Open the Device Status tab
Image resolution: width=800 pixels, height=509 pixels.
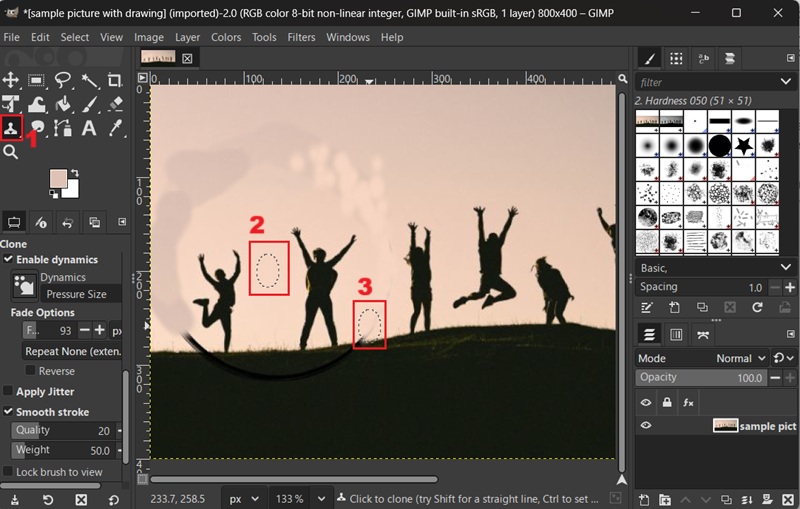point(41,222)
